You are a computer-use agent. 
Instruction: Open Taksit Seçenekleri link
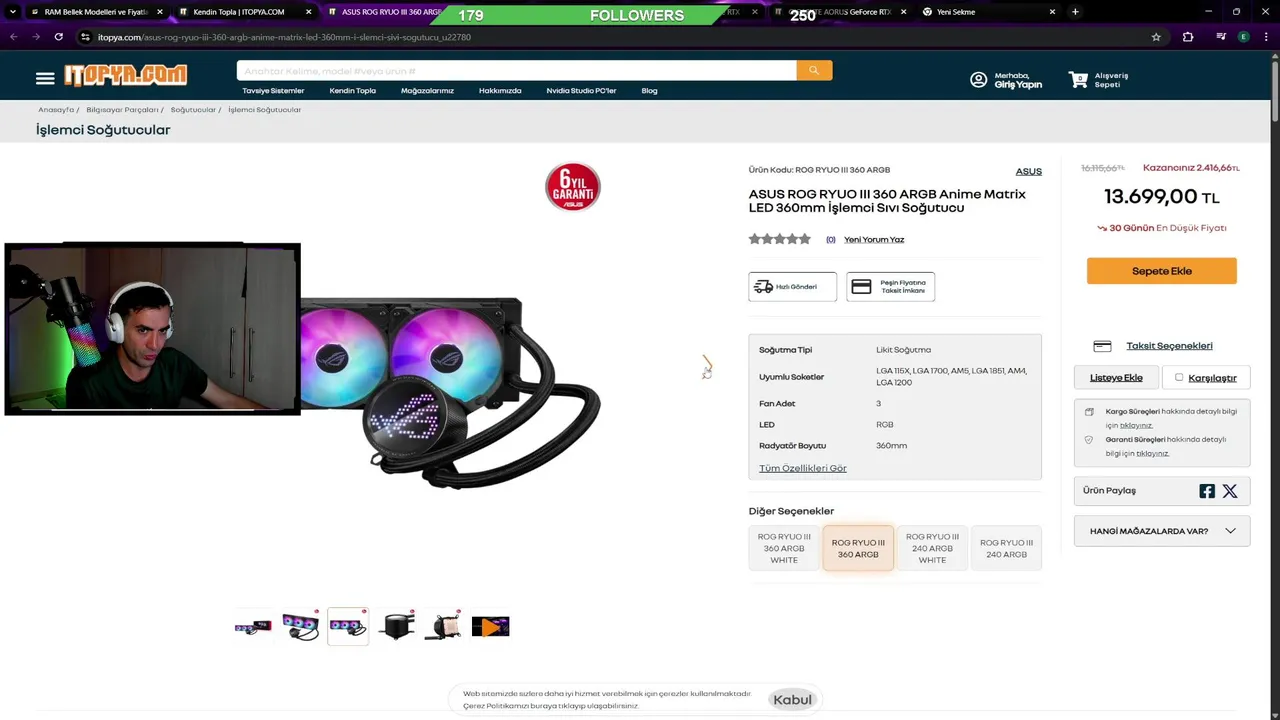coord(1169,346)
